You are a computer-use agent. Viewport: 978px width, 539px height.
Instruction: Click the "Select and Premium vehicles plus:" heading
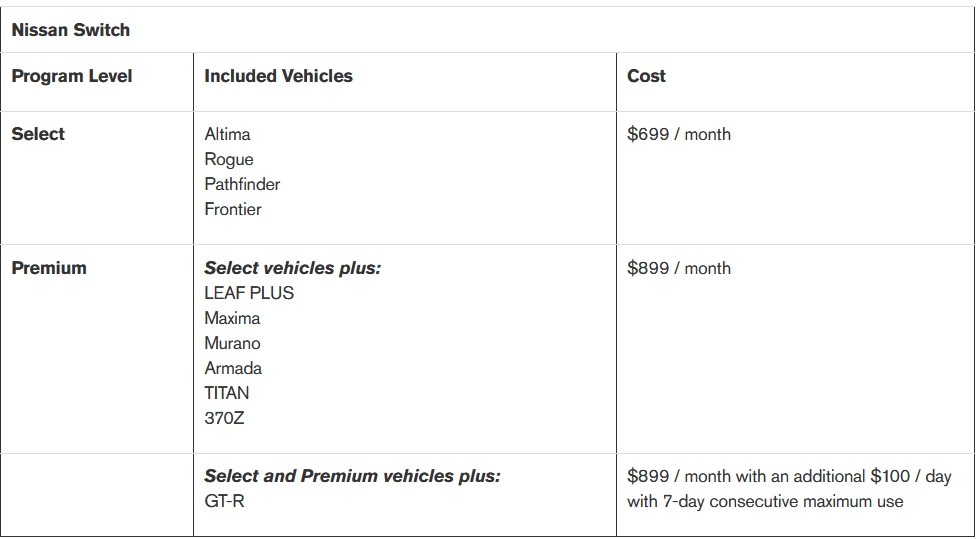pos(352,476)
